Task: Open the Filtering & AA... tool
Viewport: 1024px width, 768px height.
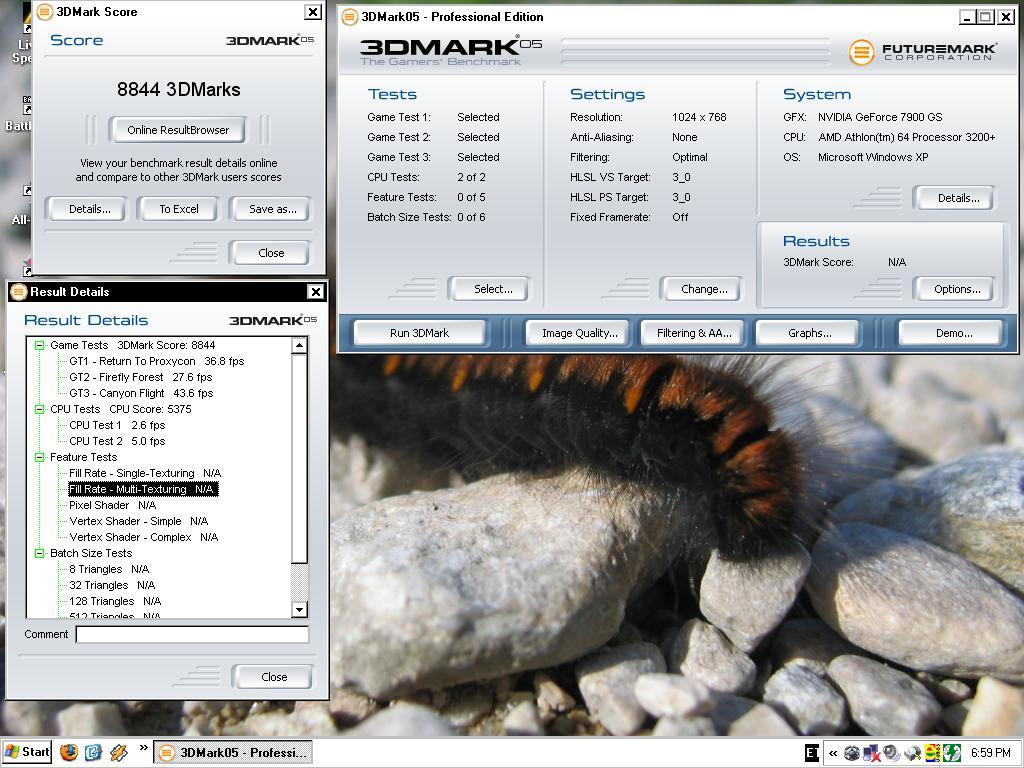Action: [x=694, y=333]
